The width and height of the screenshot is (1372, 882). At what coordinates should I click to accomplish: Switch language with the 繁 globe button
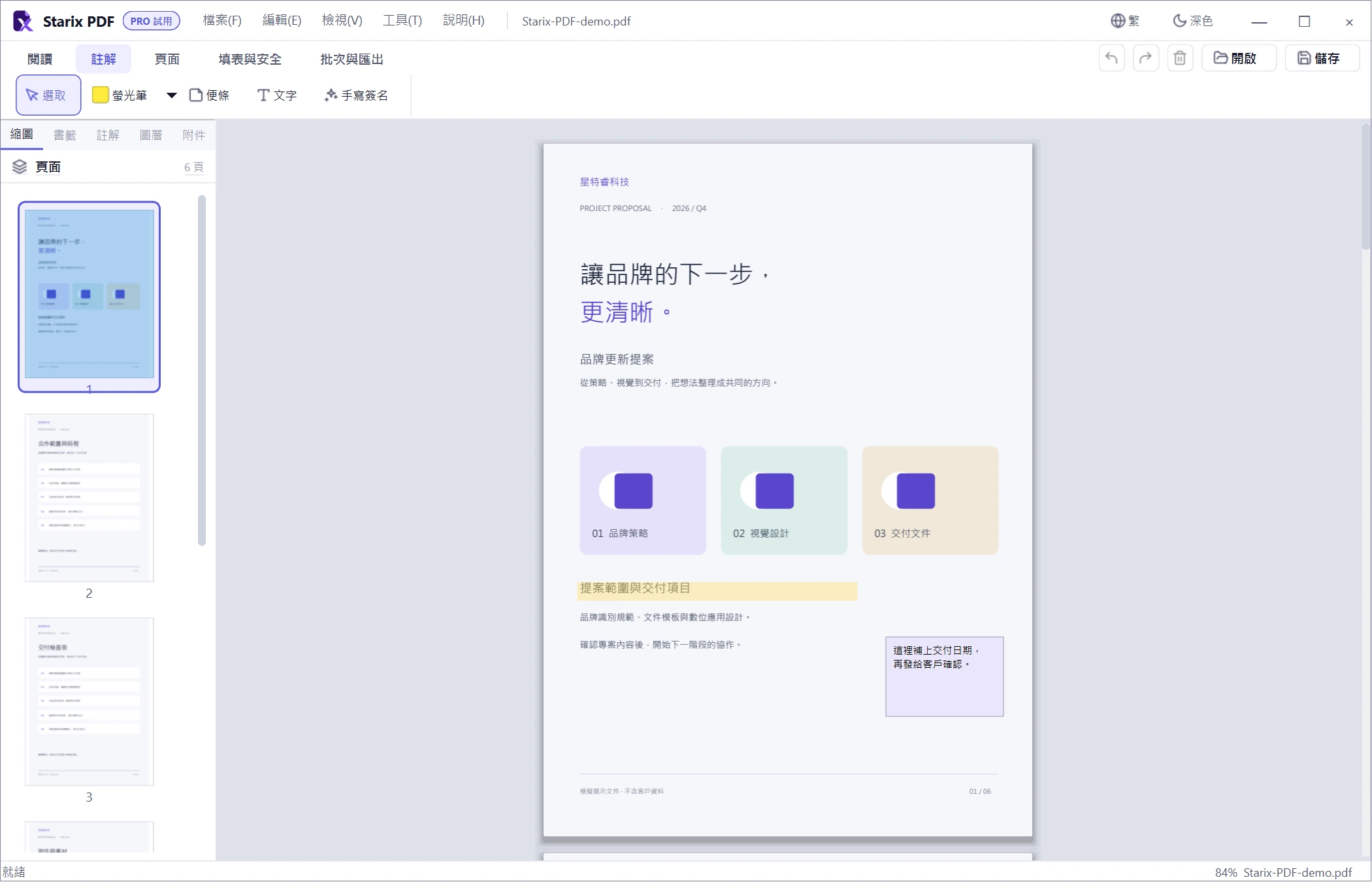pyautogui.click(x=1125, y=21)
